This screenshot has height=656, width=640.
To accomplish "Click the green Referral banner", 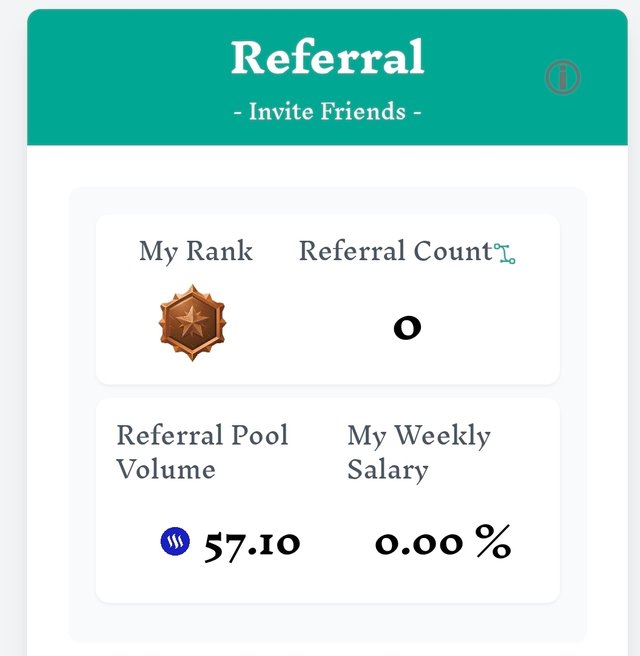I will (x=328, y=77).
